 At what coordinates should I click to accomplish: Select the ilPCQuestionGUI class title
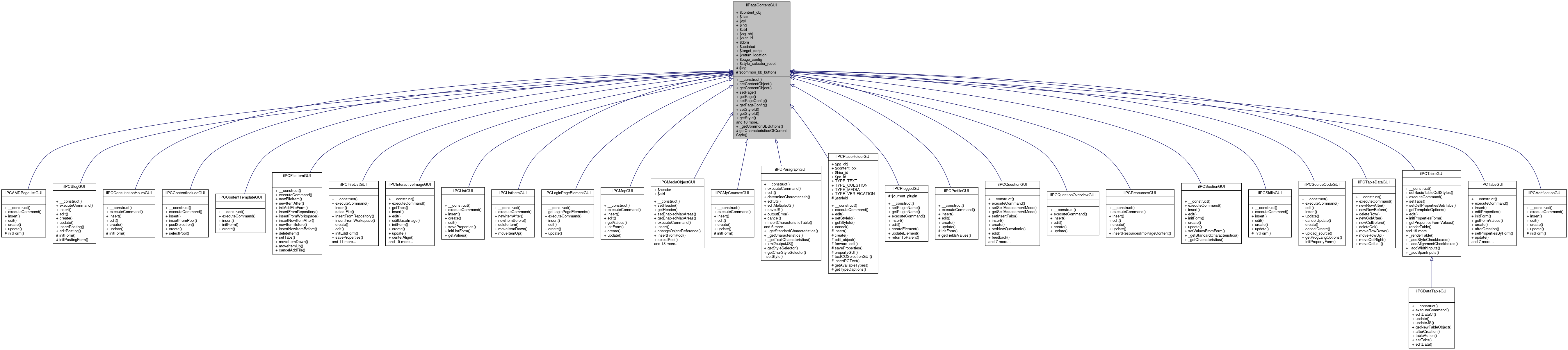coord(1012,184)
